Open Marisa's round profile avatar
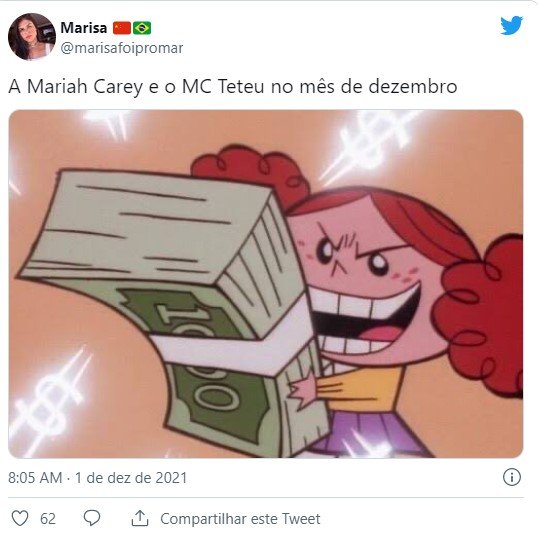This screenshot has height=533, width=538. tap(32, 37)
